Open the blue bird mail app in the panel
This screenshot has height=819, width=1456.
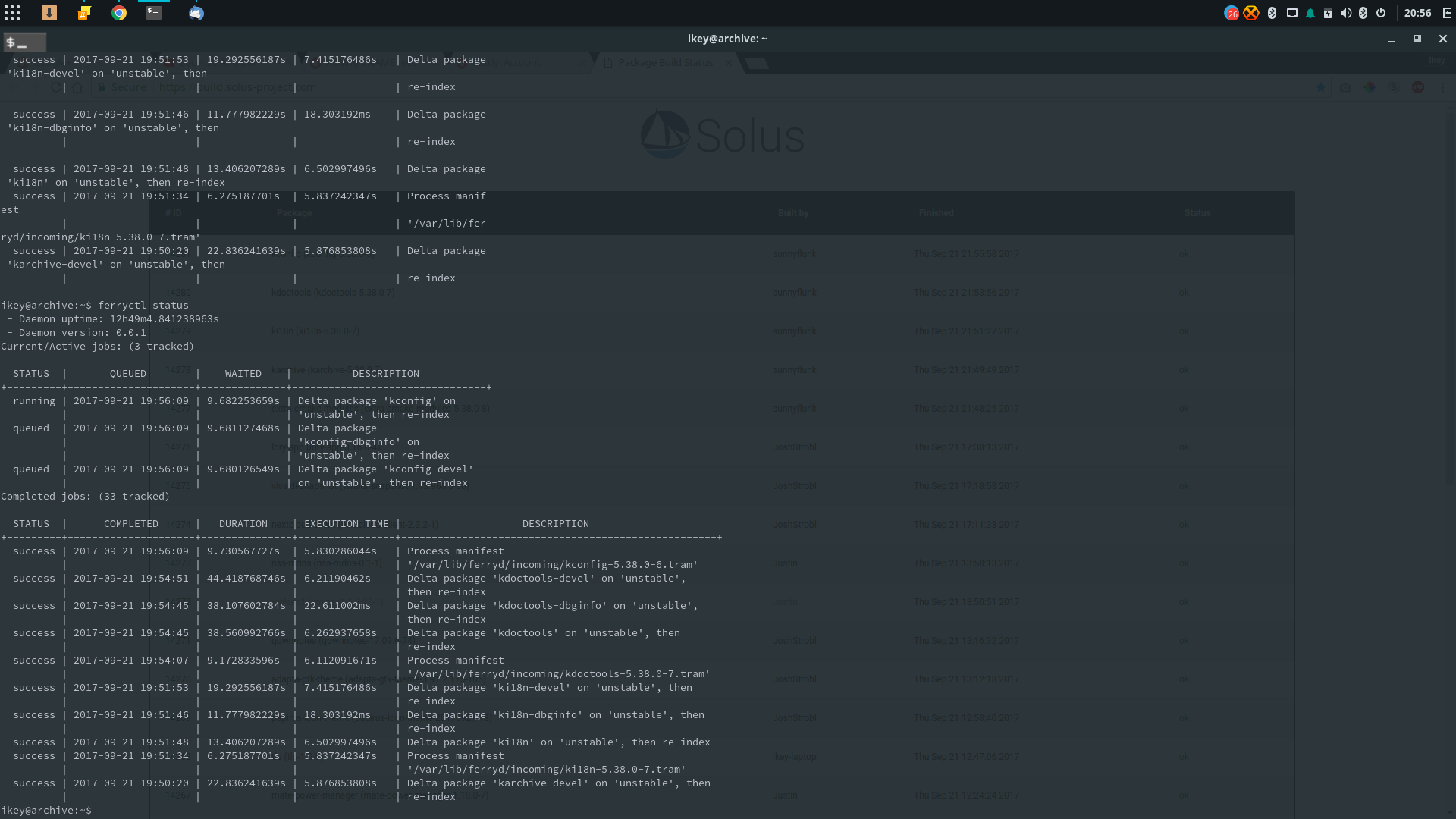196,13
